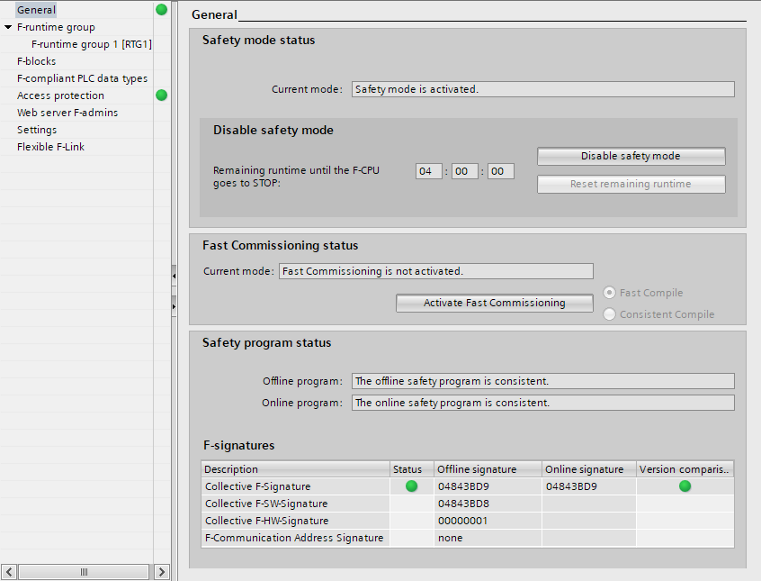Go to Web server F-admins

click(67, 113)
